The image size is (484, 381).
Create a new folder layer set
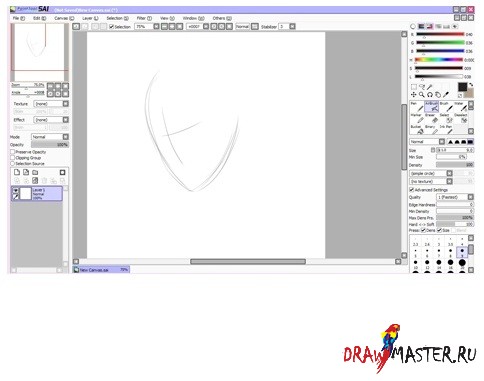pos(35,172)
